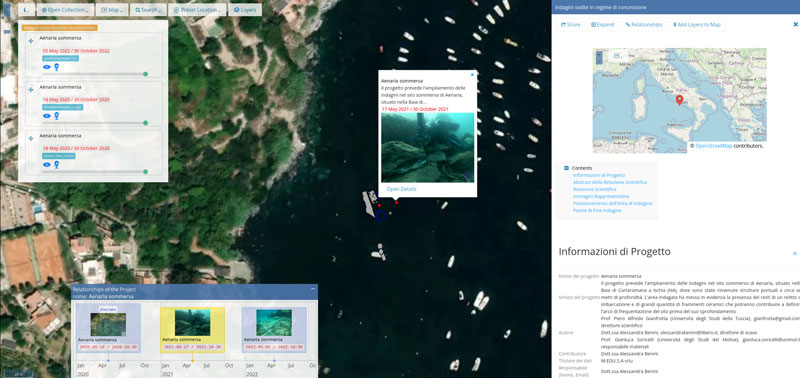Adjust opacity slider of third Aenaria sommersa layer
Viewport: 800px width, 378px height.
coord(95,172)
